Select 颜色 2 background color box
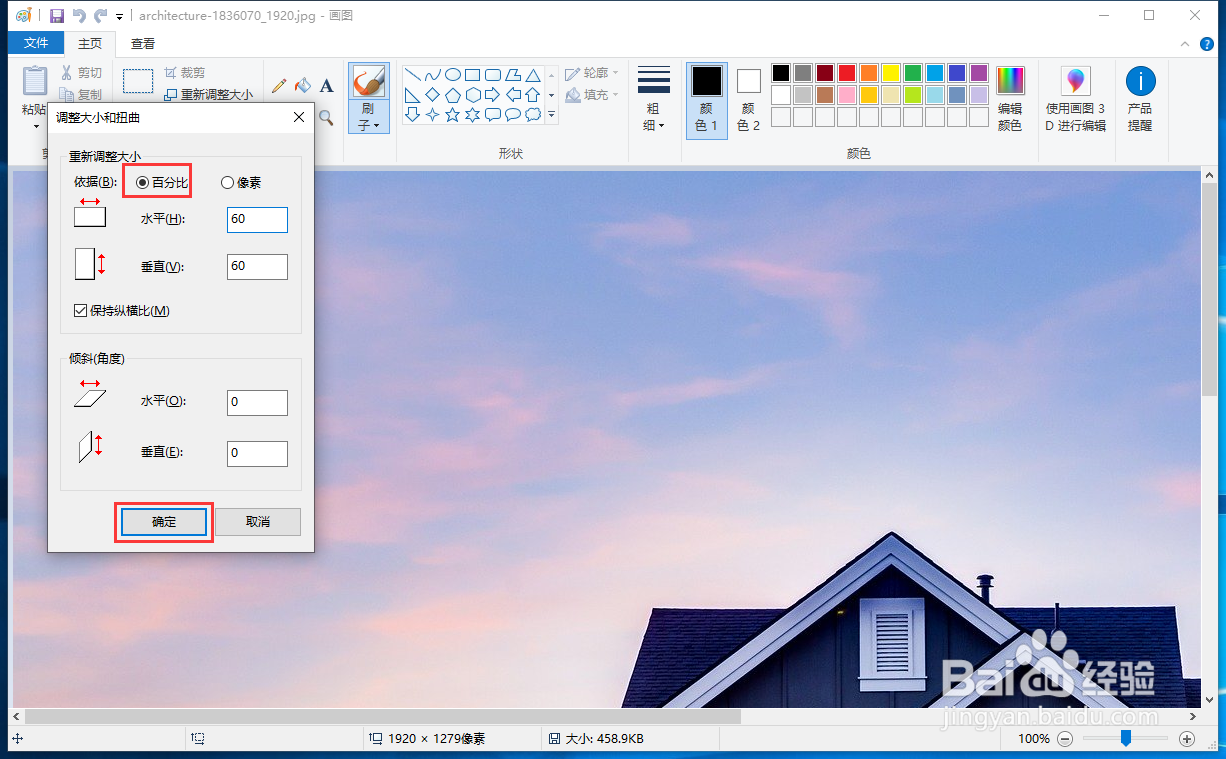 [749, 99]
